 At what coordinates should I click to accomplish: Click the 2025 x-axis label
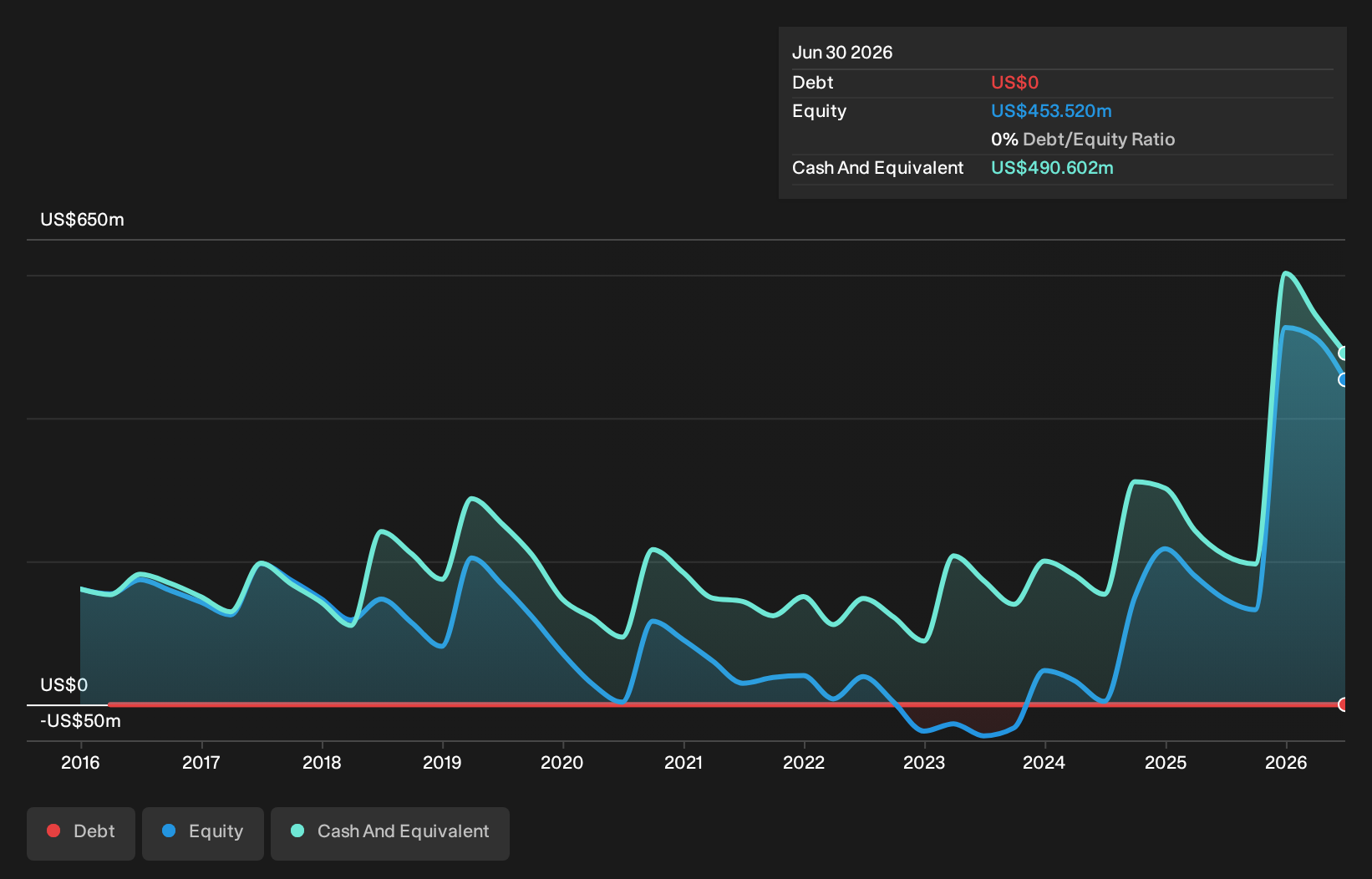point(1166,762)
